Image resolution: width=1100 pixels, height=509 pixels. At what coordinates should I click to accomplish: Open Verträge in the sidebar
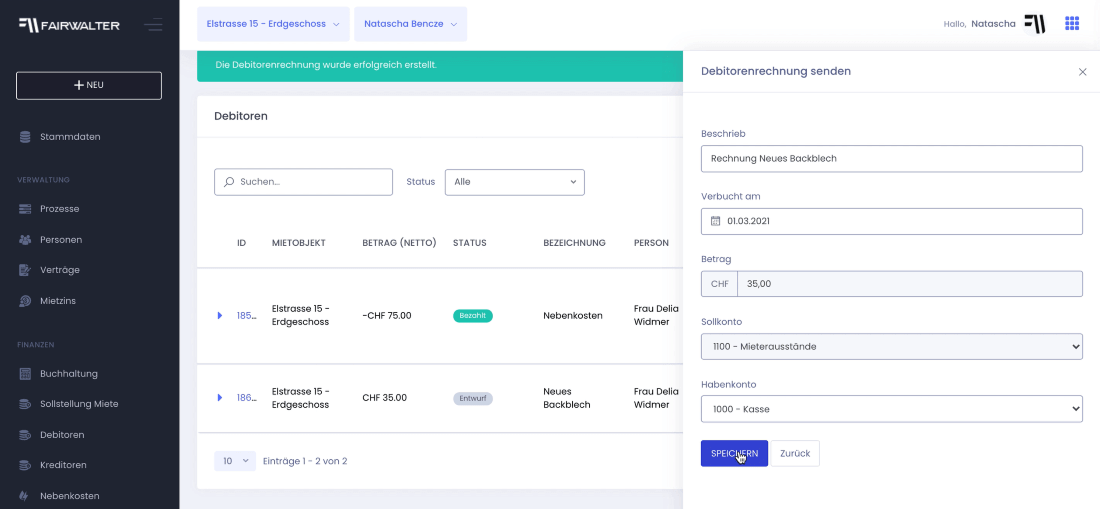(60, 270)
